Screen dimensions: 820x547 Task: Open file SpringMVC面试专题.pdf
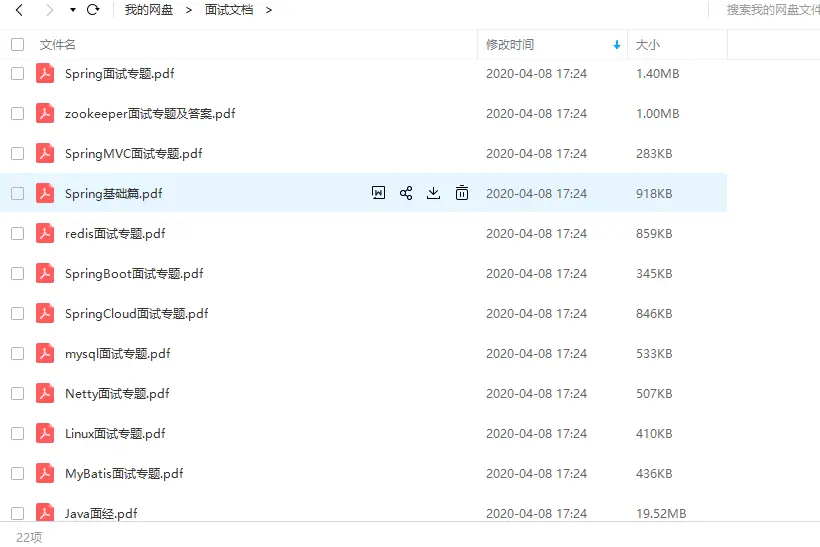133,154
